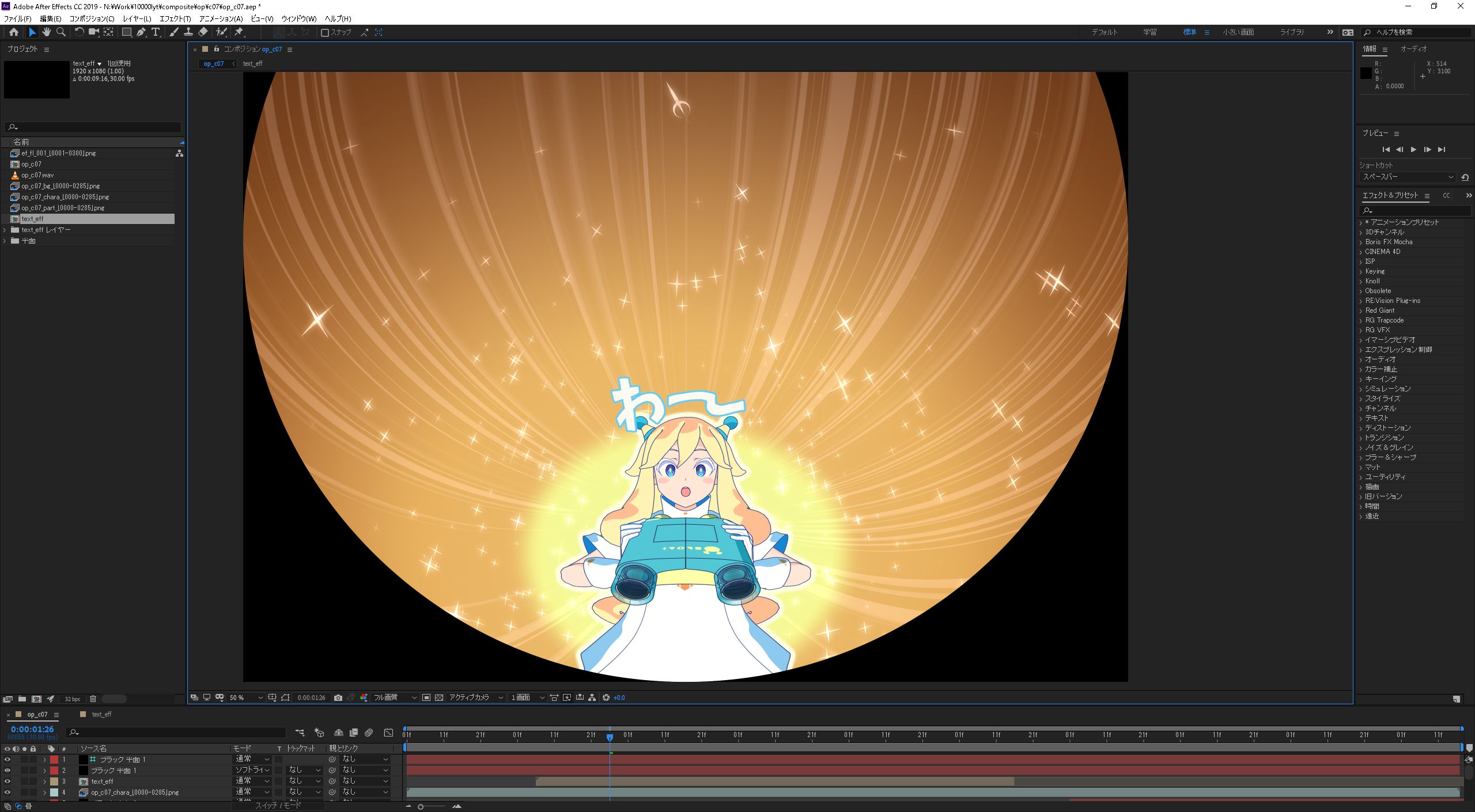Screen dimensions: 1475x812
Task: Open the エフェクト(T) menu
Action: (x=175, y=18)
